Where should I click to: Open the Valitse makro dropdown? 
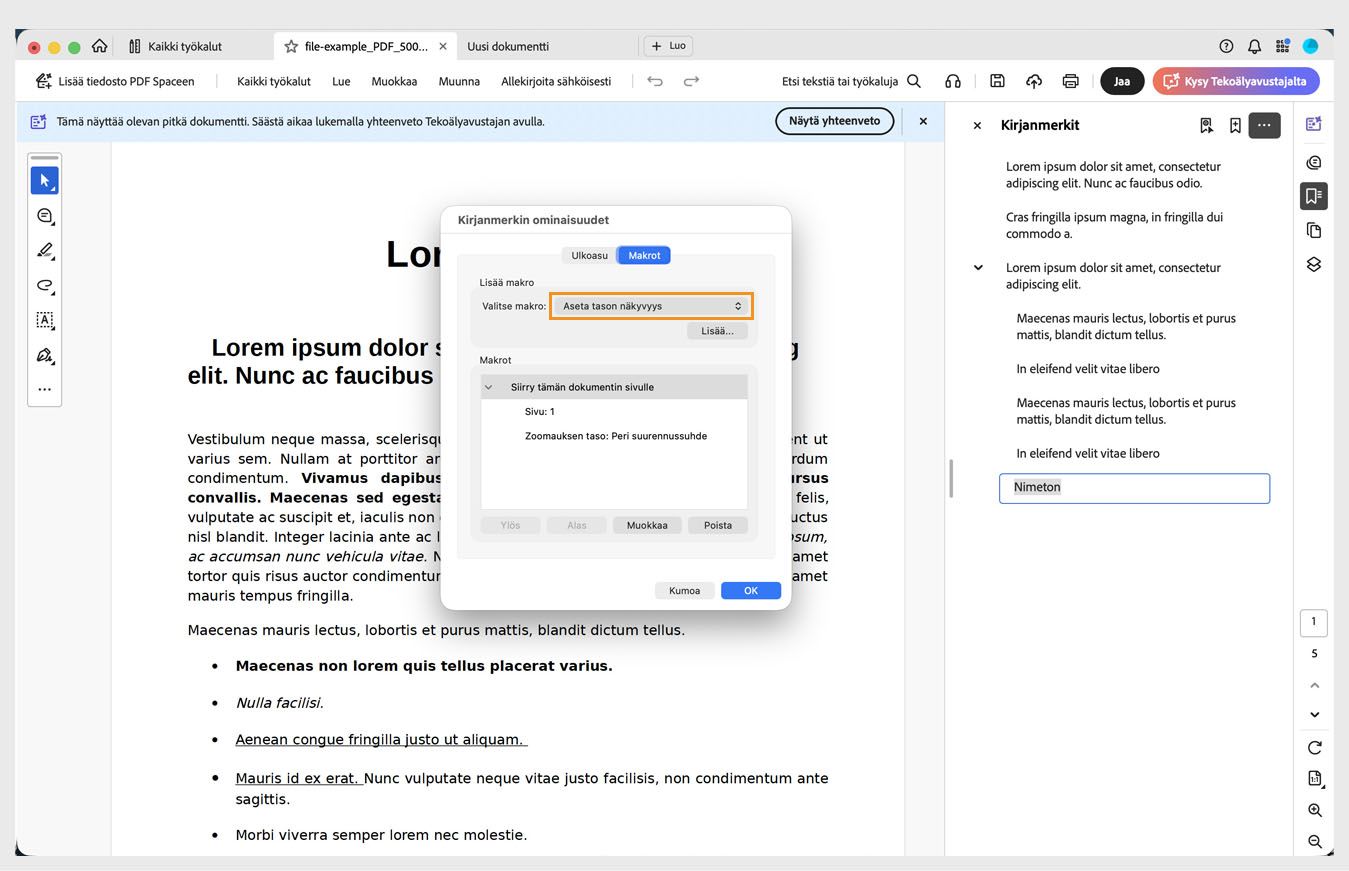[x=651, y=306]
